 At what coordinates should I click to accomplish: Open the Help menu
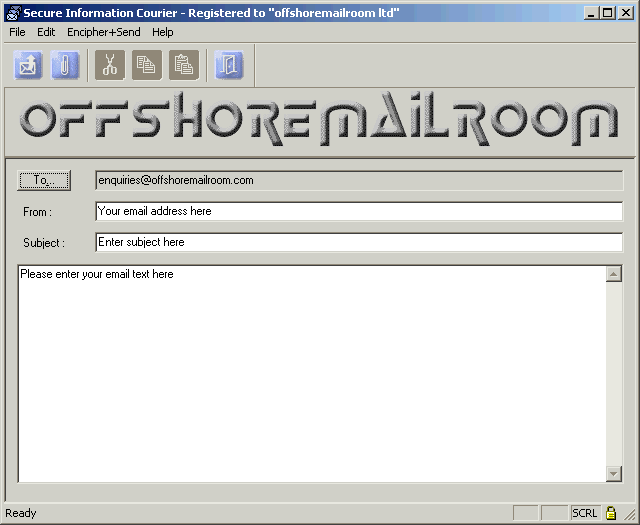click(x=162, y=32)
